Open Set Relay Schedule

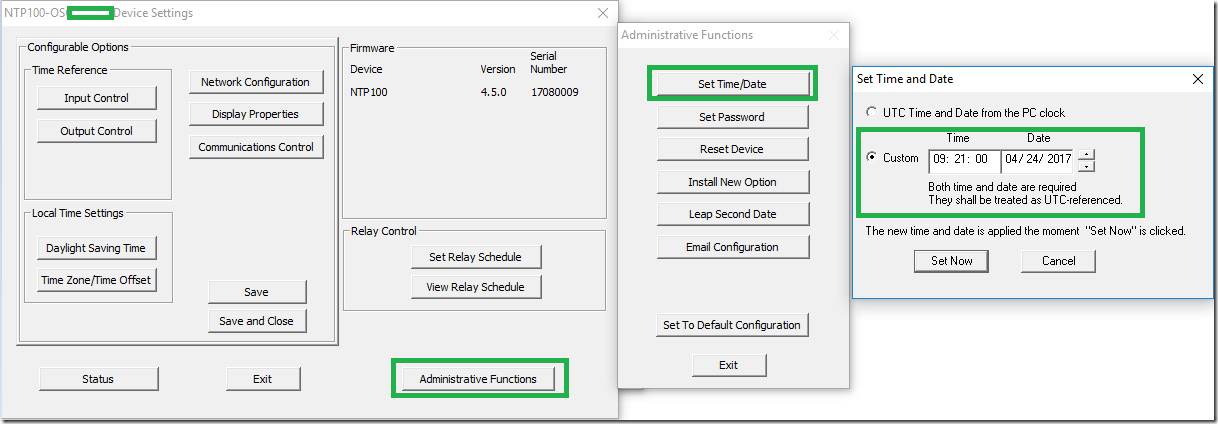point(475,257)
